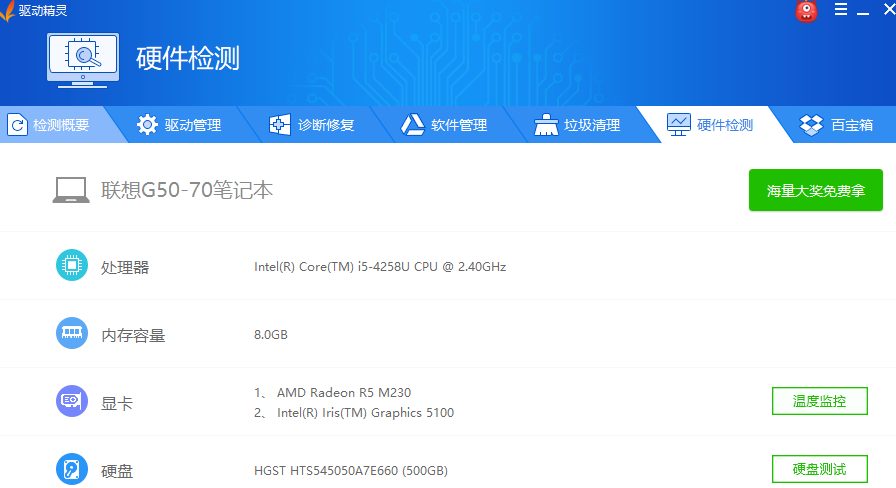Screen dimensions: 896x488
Task: Click the 温度监控 button
Action: pyautogui.click(x=819, y=401)
